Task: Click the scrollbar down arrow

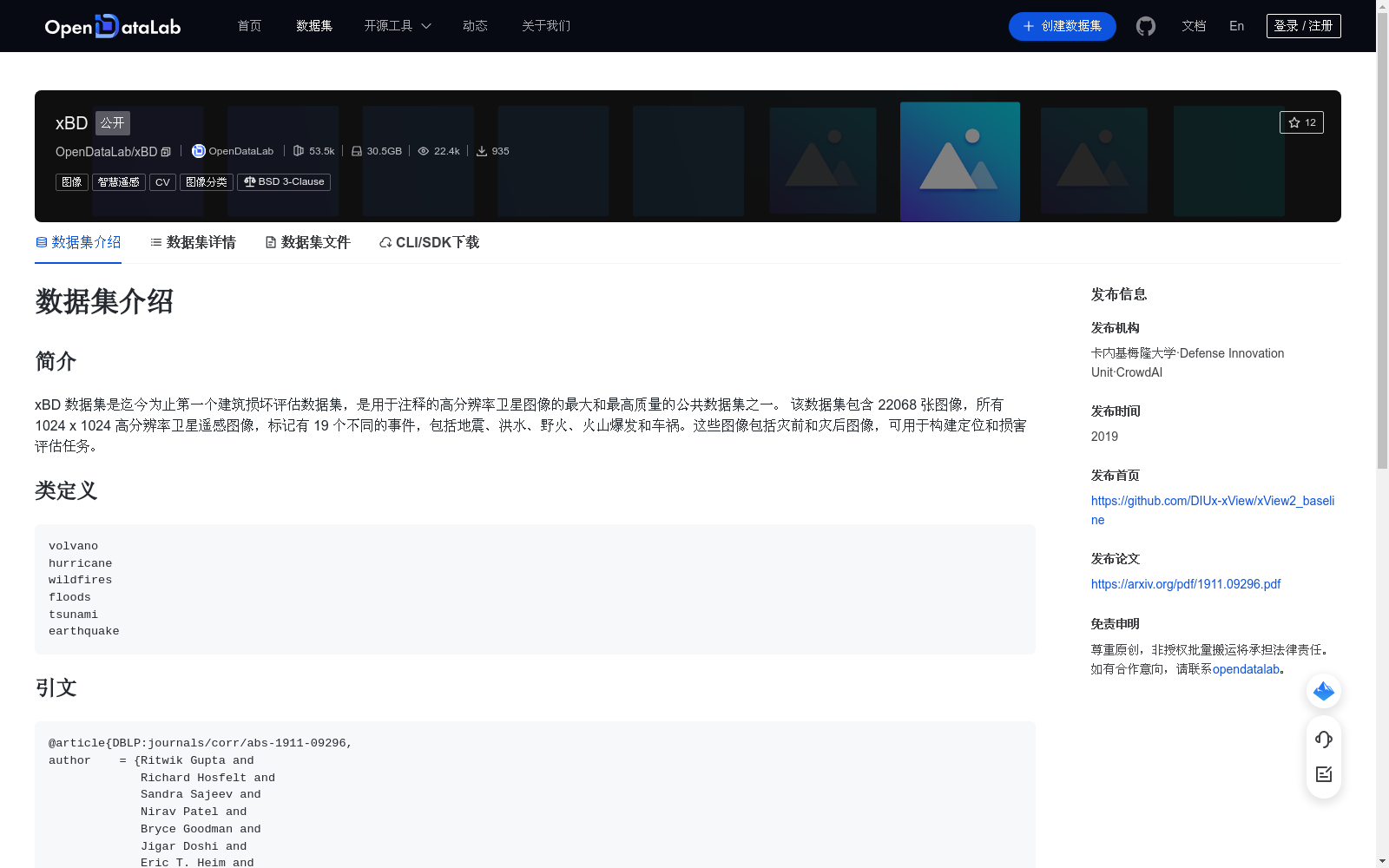Action: (1382, 861)
